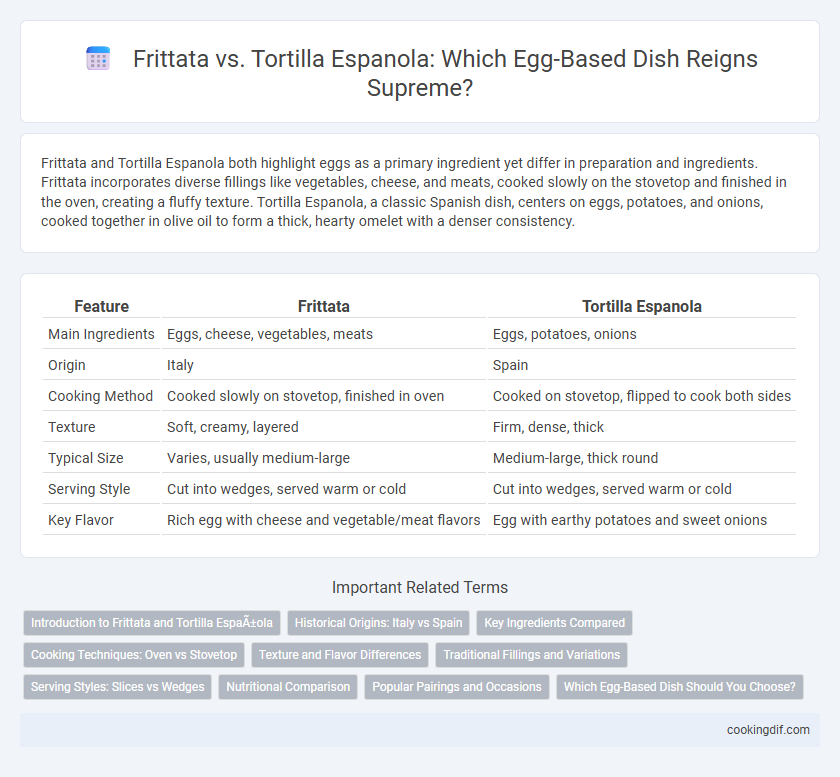Click the 'Key Flavor' row label
The image size is (840, 777).
[x=80, y=520]
